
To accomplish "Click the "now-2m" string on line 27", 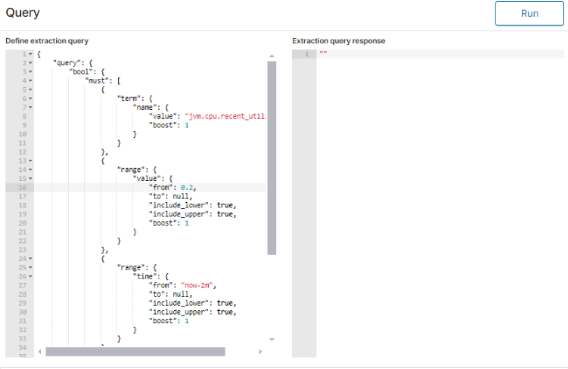I will click(x=198, y=285).
